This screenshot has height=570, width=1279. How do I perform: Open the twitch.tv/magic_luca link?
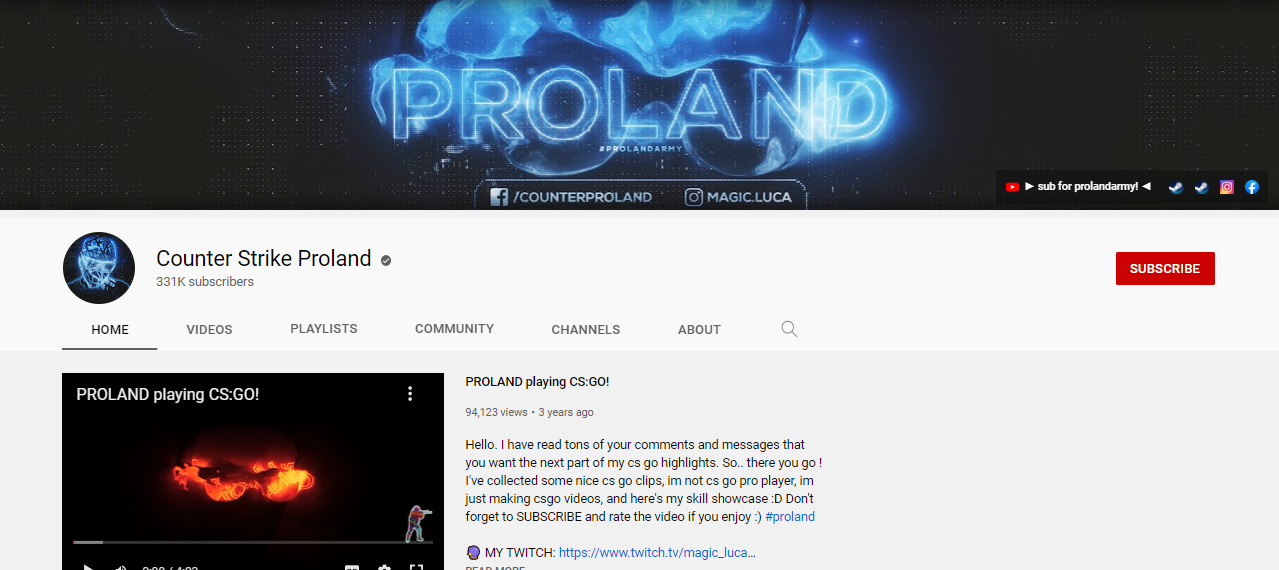click(x=657, y=552)
